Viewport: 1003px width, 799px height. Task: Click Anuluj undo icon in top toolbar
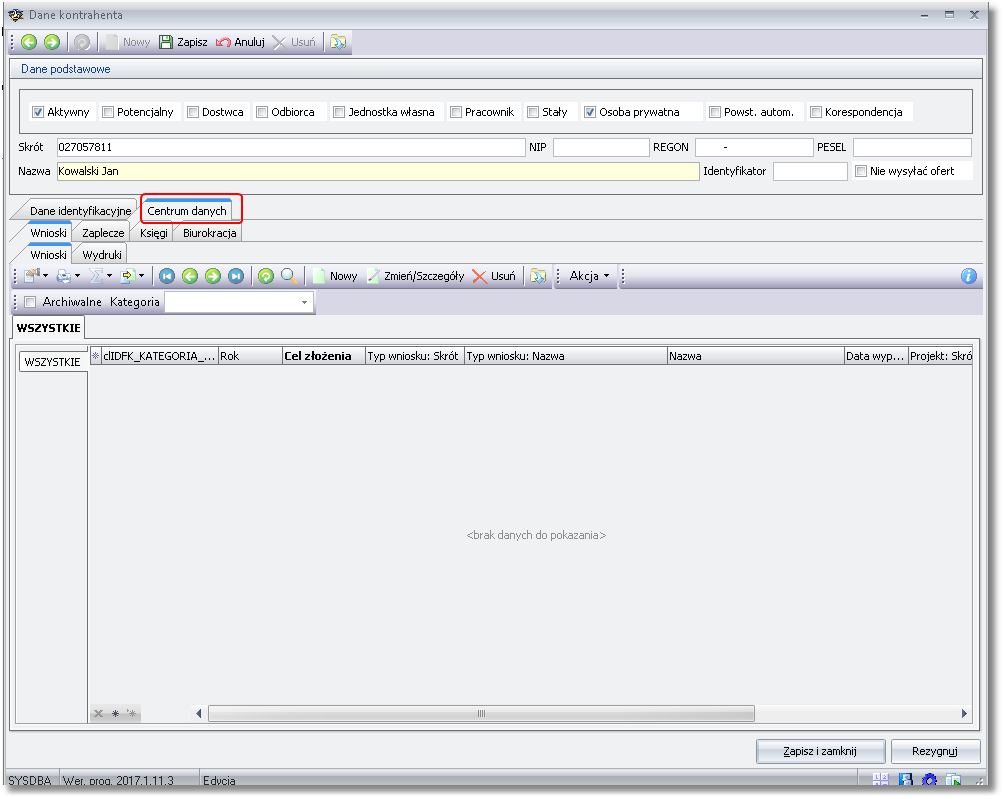223,42
